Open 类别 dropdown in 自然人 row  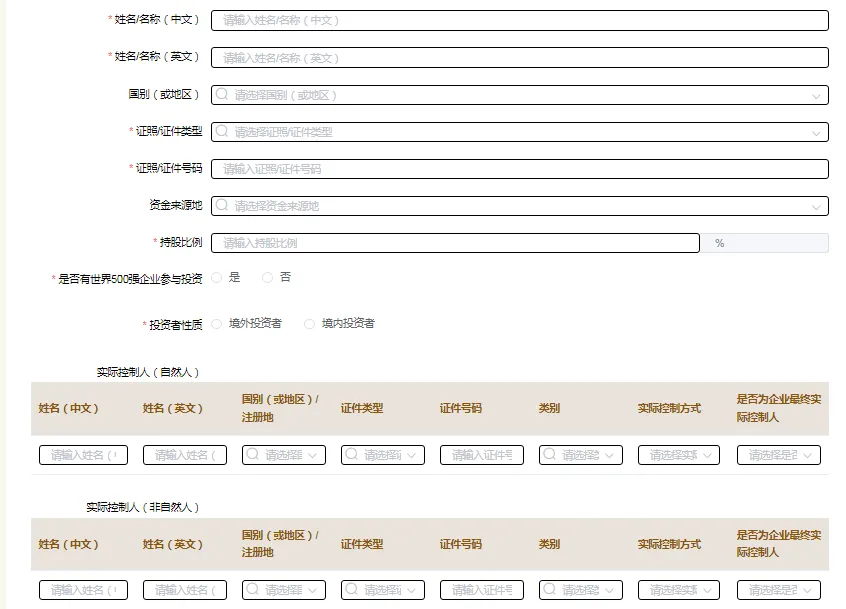coord(581,455)
